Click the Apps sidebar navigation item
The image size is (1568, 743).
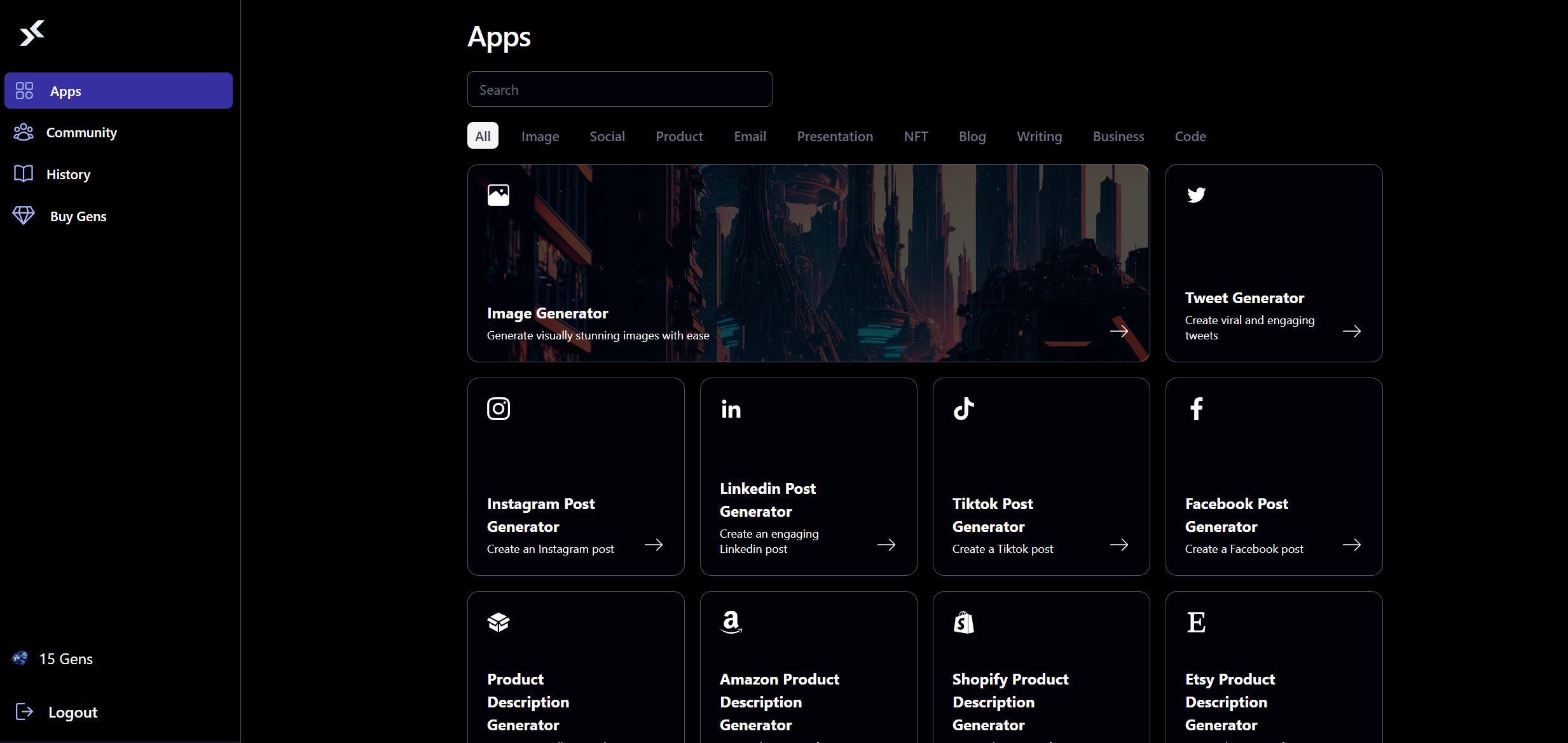(118, 90)
